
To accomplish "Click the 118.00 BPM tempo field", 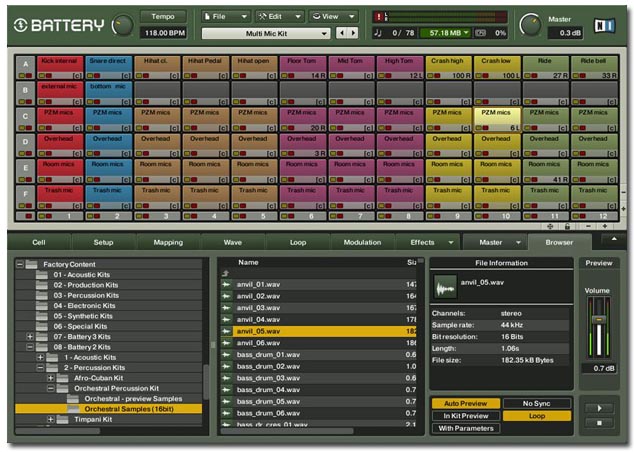I will 163,33.
